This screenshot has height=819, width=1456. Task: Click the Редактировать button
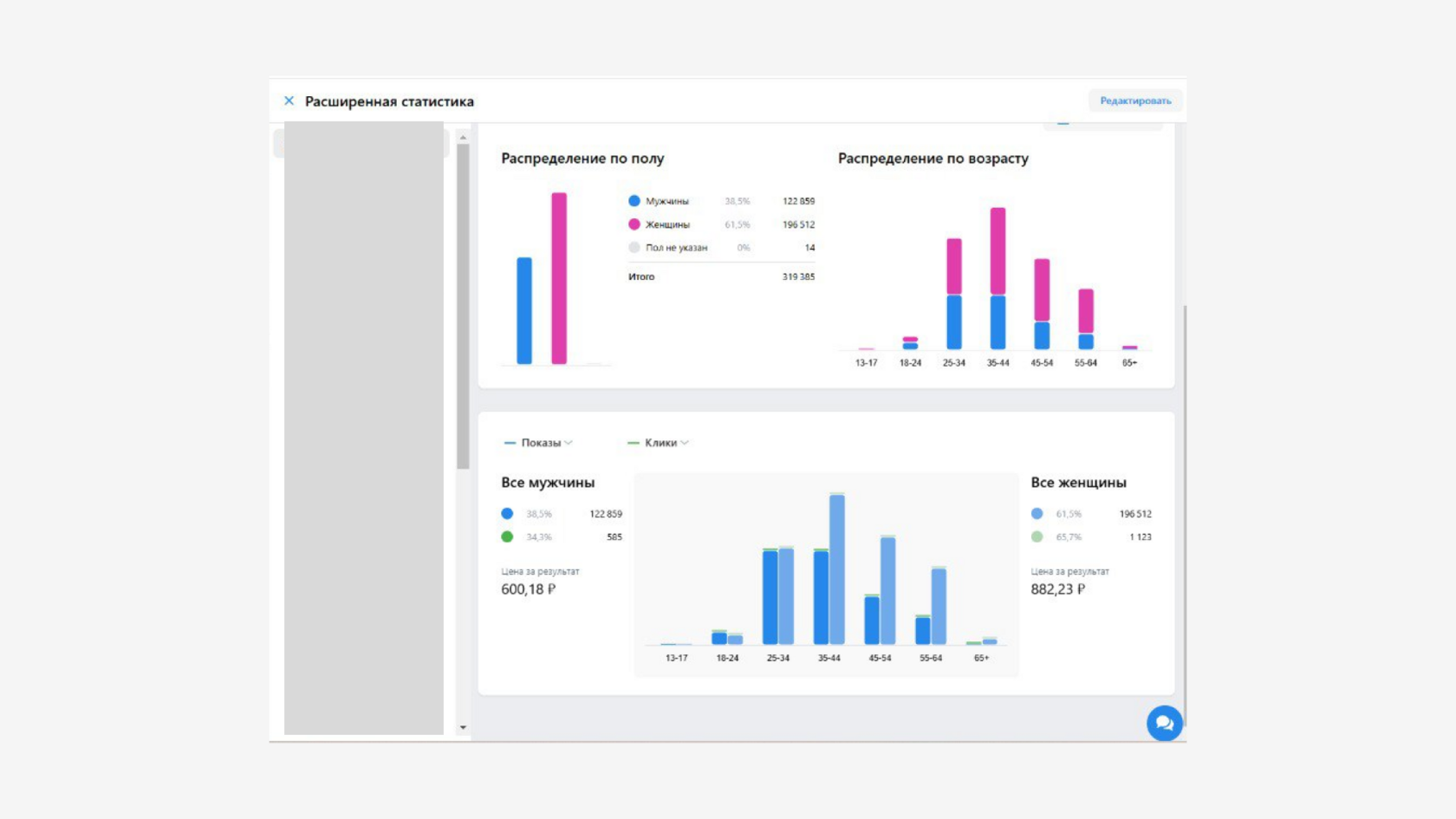point(1135,101)
